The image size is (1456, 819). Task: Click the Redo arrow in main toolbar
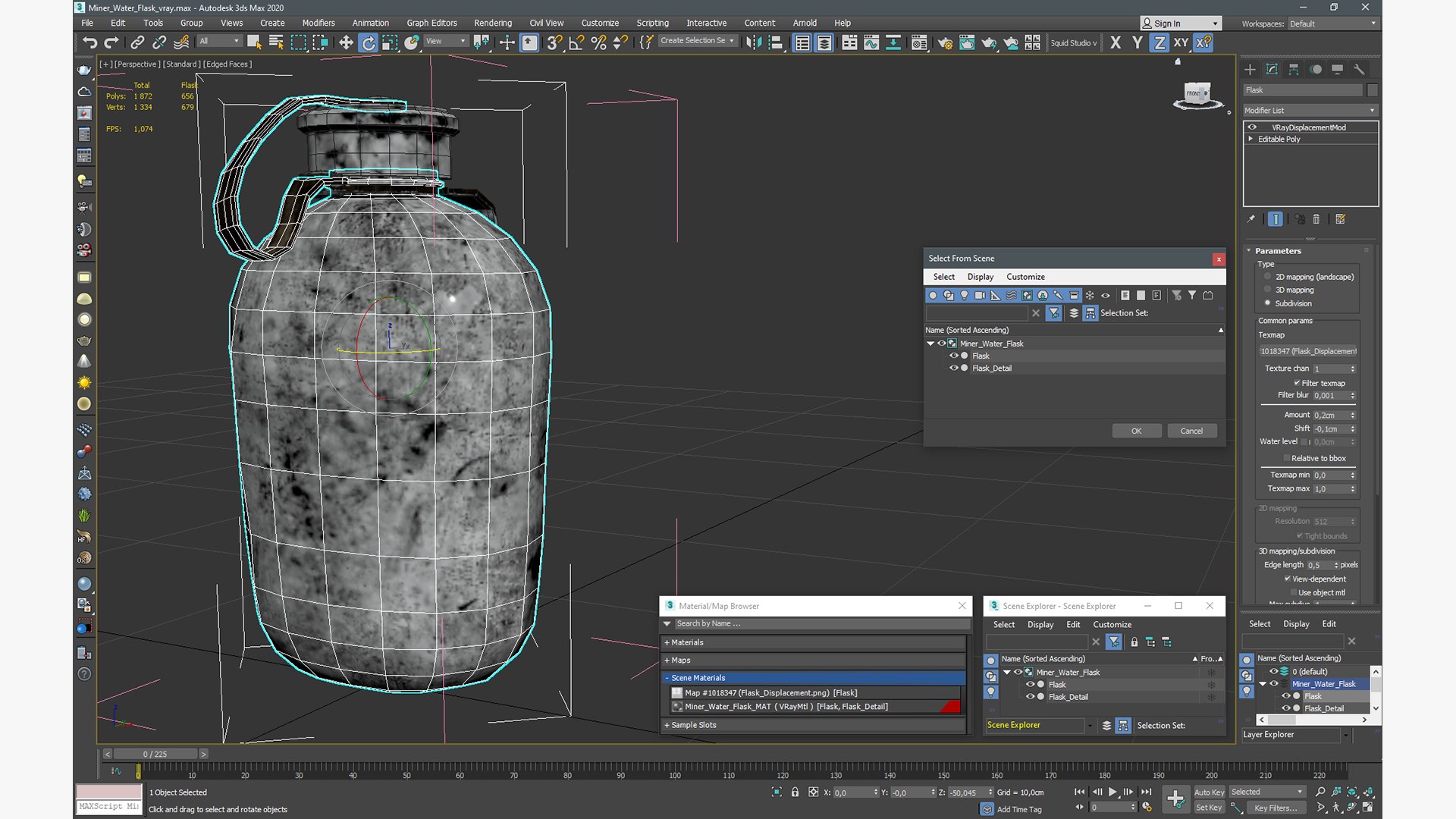tap(111, 42)
